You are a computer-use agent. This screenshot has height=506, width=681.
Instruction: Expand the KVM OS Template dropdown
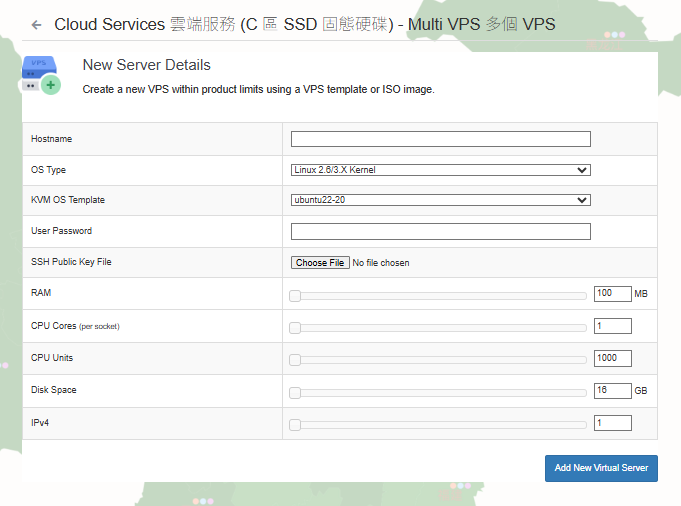coord(440,200)
